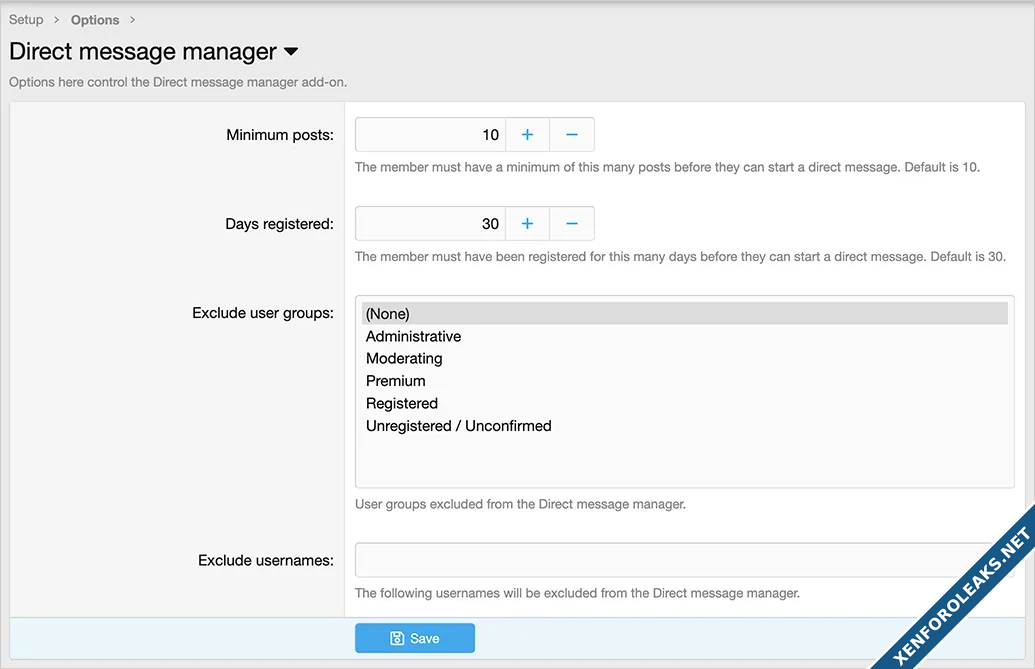
Task: Go to Setup in breadcrumb
Action: pos(26,20)
